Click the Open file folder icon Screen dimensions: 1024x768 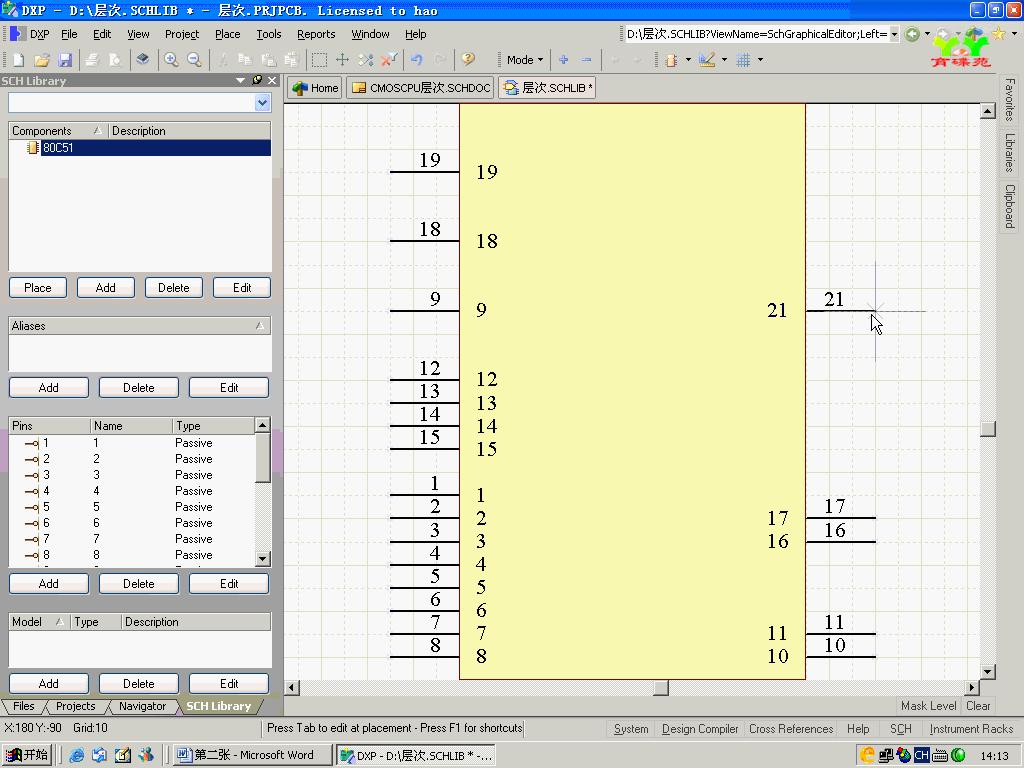click(x=42, y=60)
